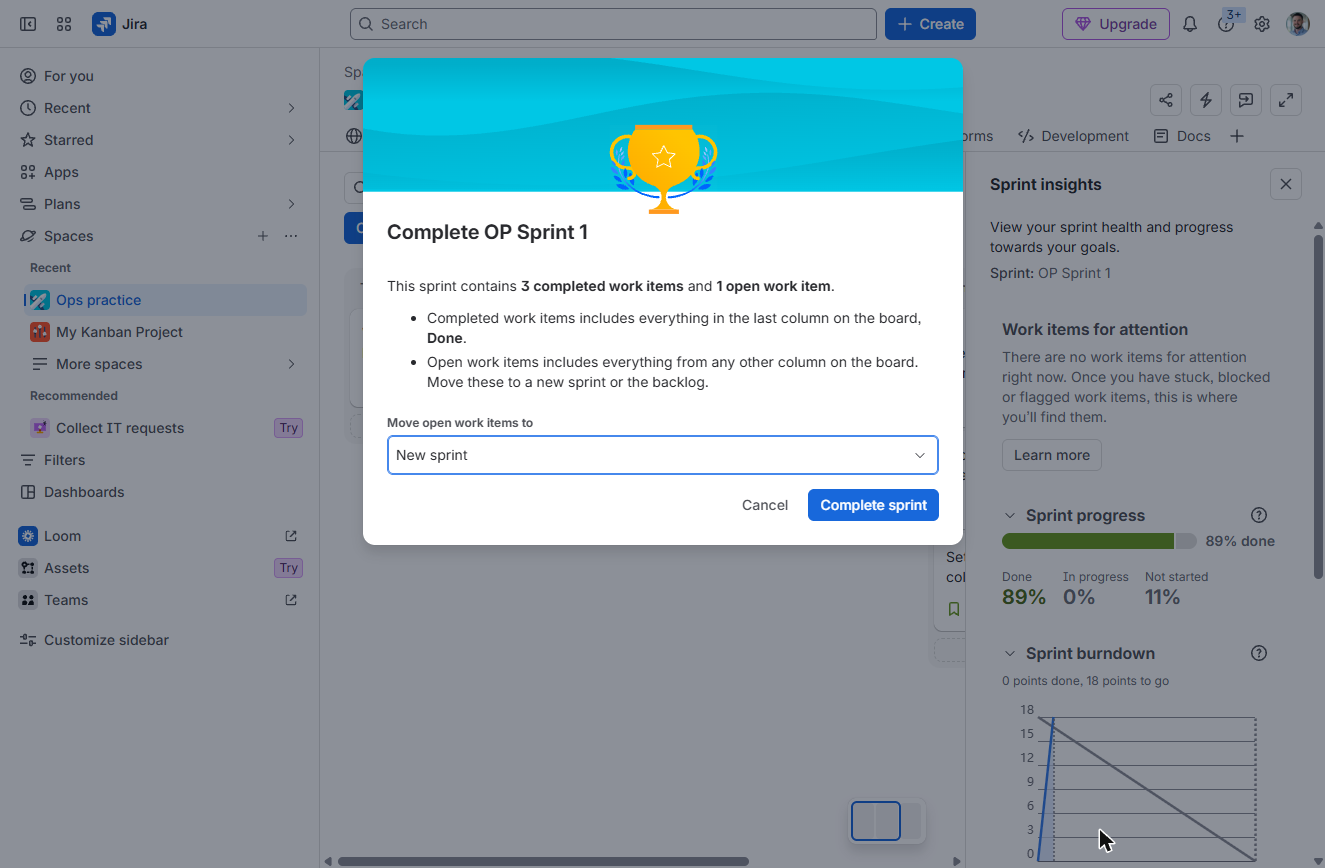The width and height of the screenshot is (1325, 868).
Task: Click the Create button
Action: pyautogui.click(x=930, y=24)
